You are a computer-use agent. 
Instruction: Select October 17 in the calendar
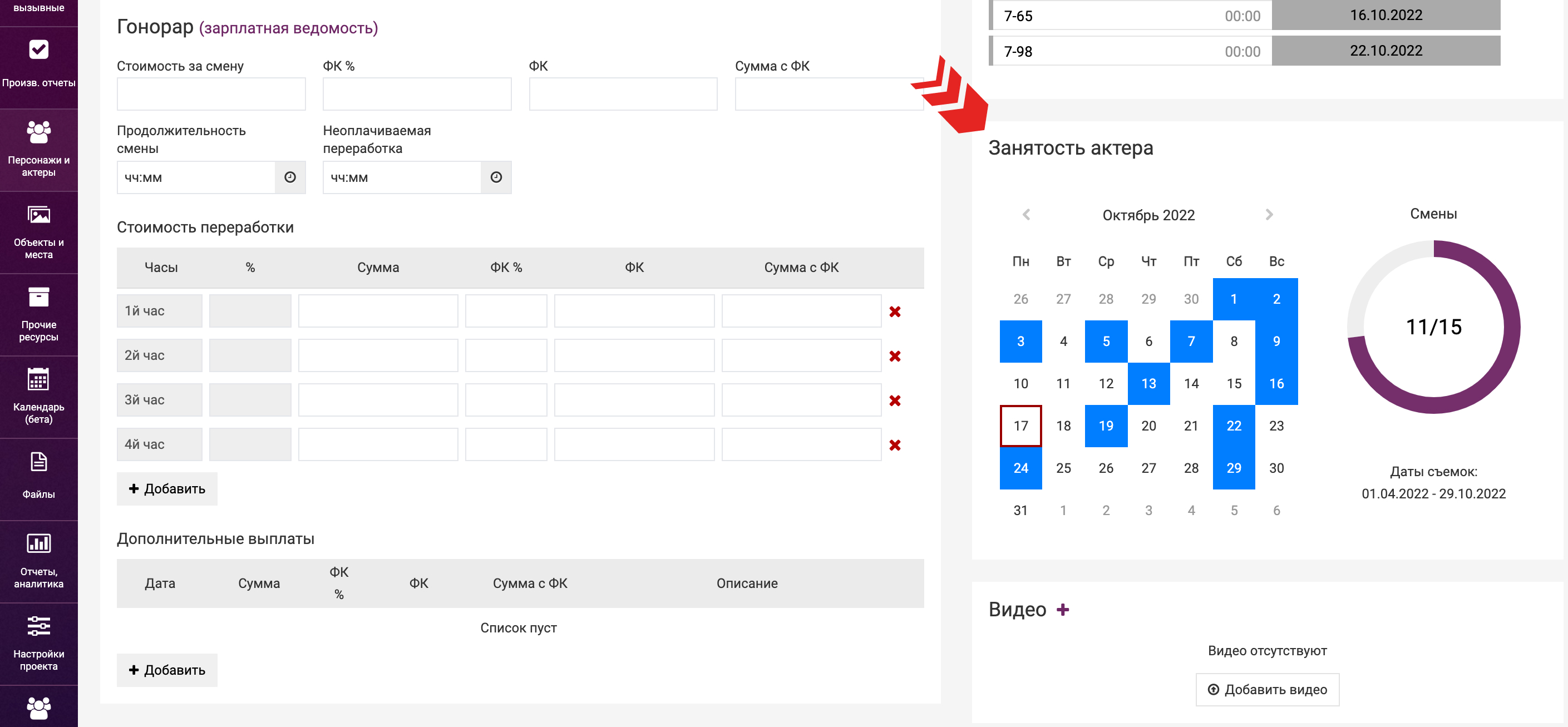coord(1021,426)
